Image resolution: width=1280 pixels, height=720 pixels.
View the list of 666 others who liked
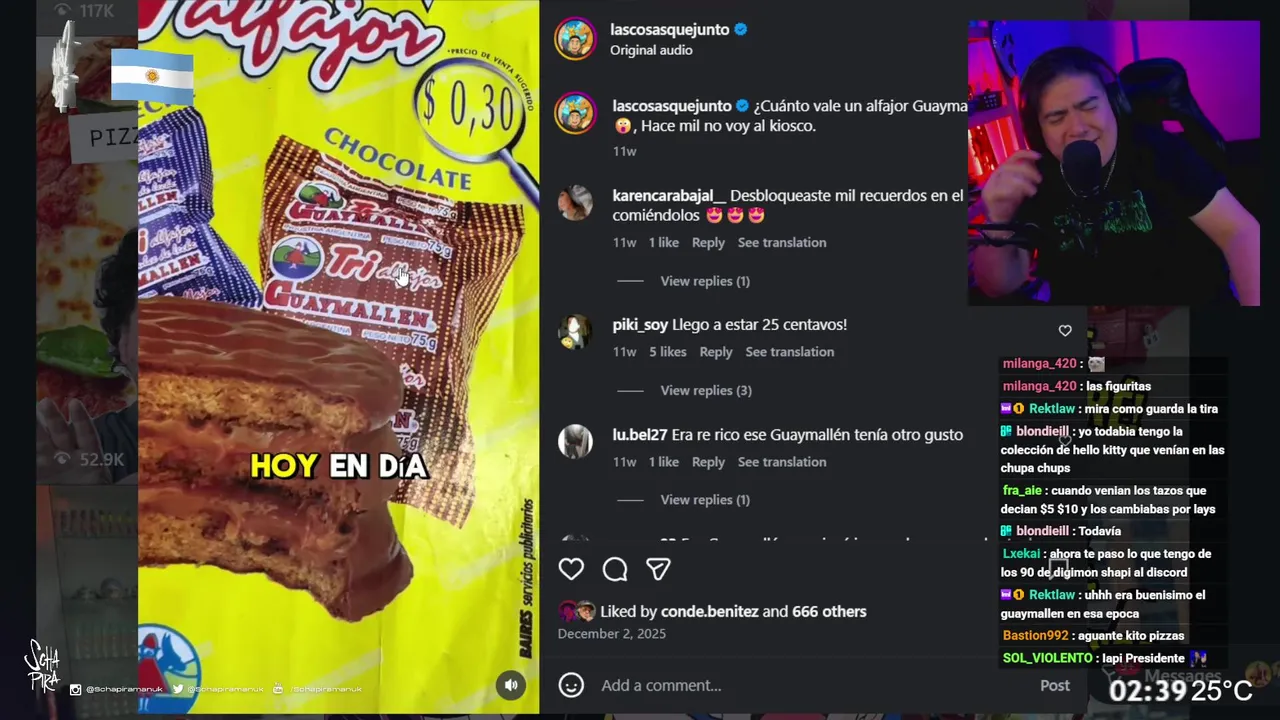(x=829, y=612)
